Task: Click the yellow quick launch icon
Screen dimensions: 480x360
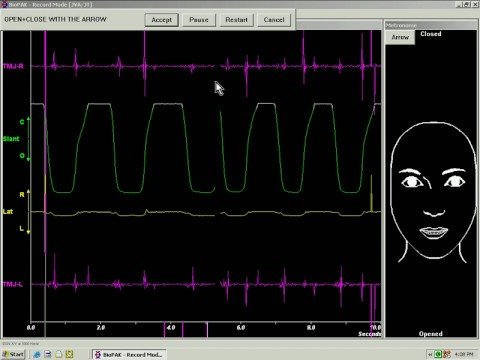Action: 69,354
